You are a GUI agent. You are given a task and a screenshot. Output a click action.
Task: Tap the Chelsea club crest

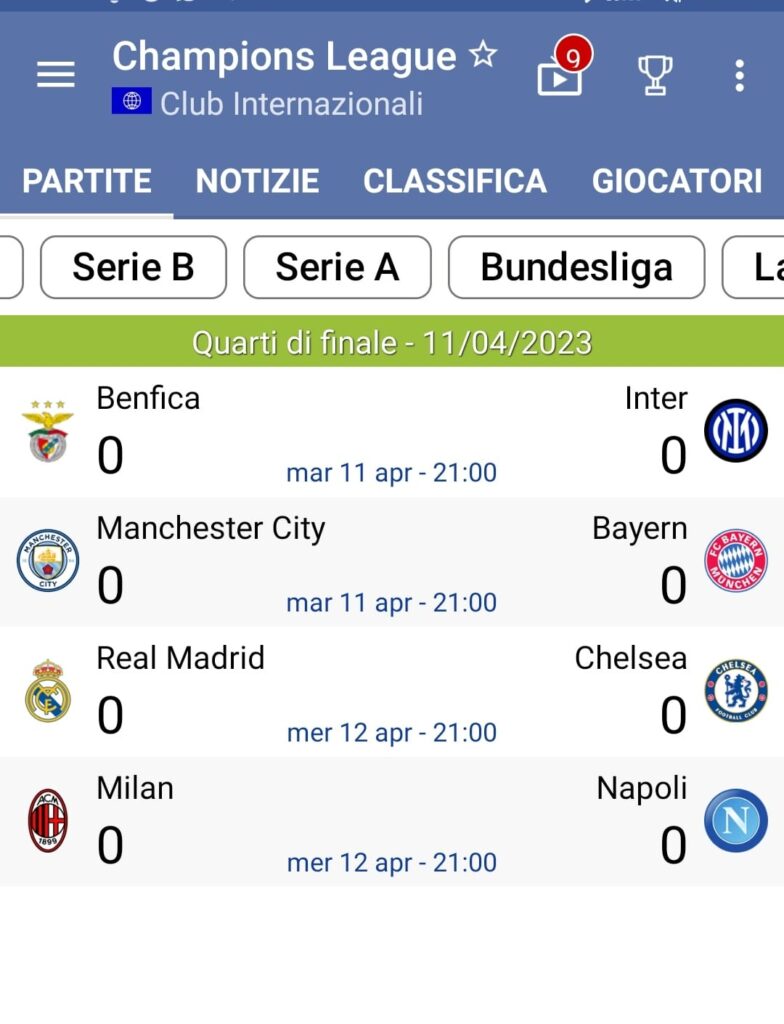(736, 691)
